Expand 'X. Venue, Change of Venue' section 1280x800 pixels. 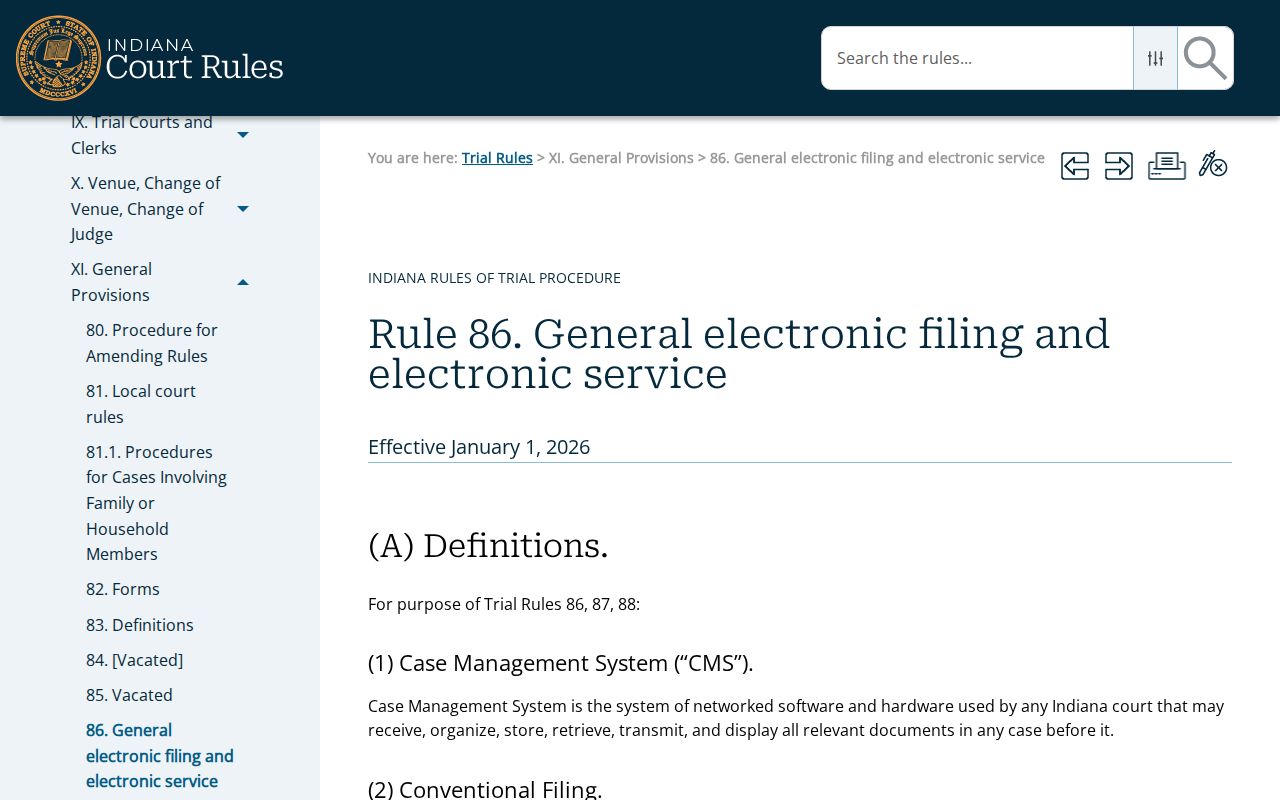pos(243,209)
